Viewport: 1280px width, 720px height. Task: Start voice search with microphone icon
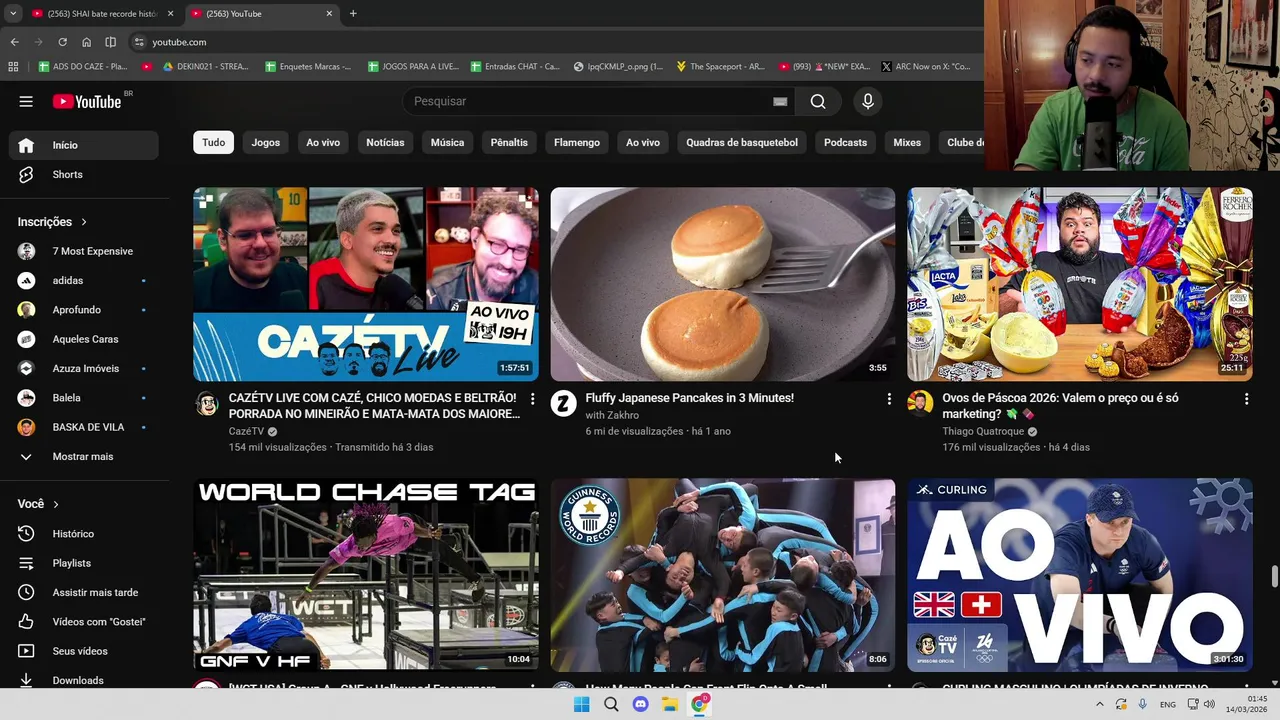(868, 101)
